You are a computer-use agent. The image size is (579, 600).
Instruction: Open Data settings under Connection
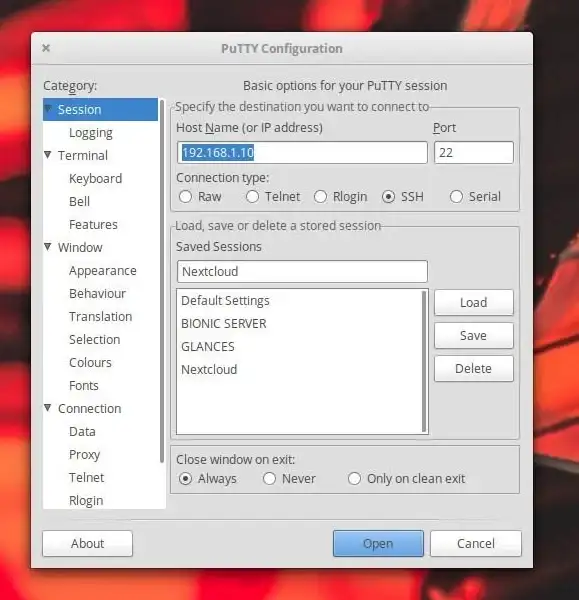(82, 431)
